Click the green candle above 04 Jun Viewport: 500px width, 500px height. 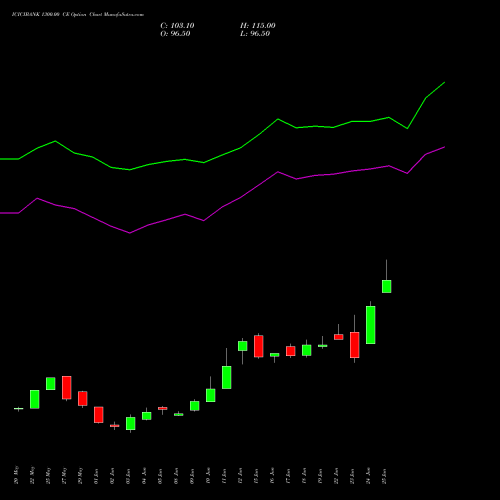147,416
